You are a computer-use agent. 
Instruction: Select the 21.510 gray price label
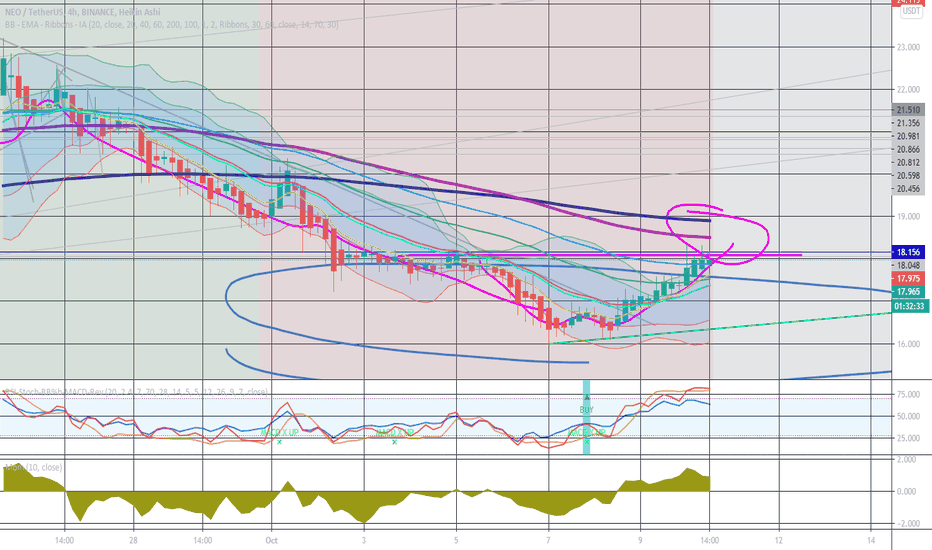[908, 110]
